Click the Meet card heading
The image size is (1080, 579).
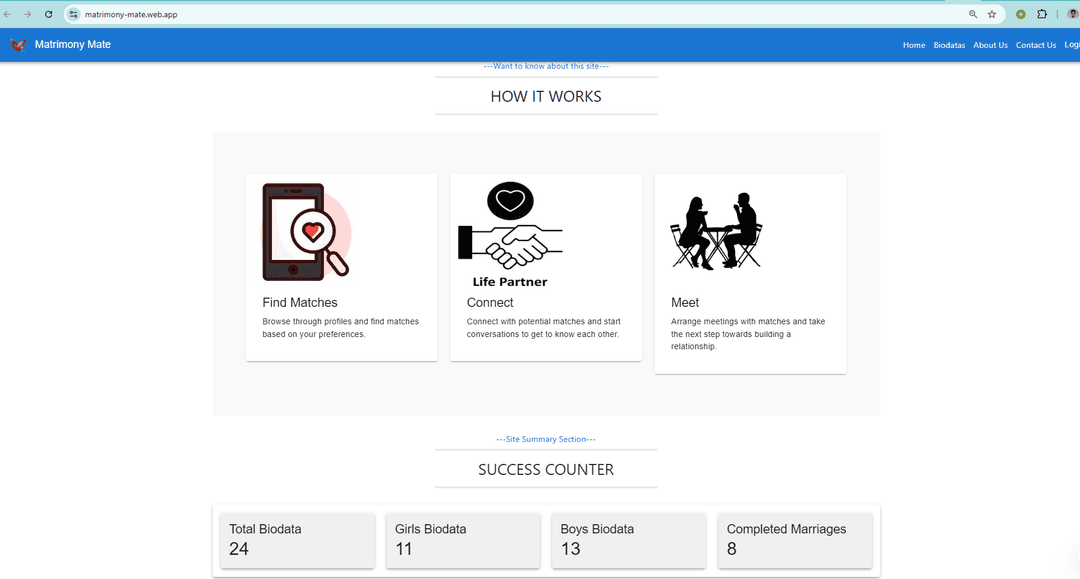coord(685,303)
